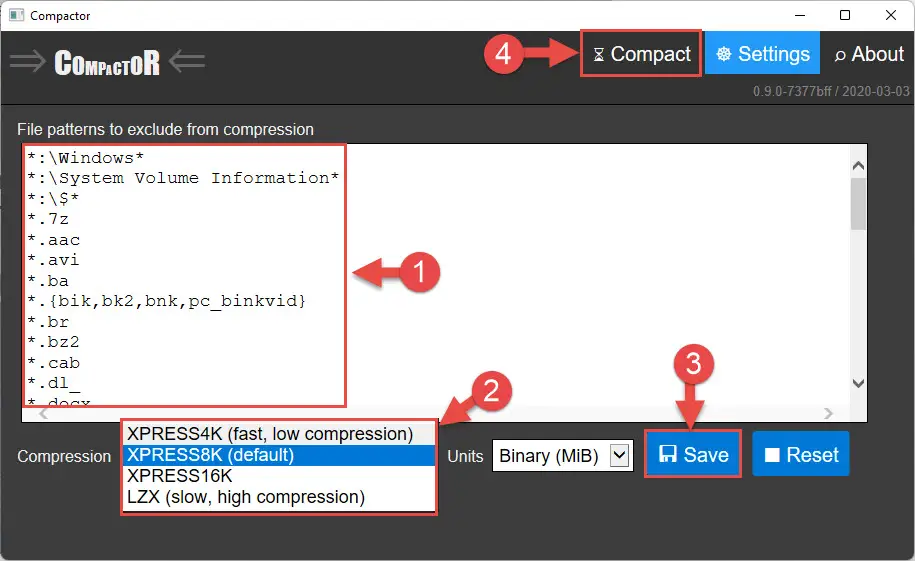Viewport: 915px width, 561px height.
Task: Select XPRESS8K (default) compression option
Action: click(x=279, y=455)
